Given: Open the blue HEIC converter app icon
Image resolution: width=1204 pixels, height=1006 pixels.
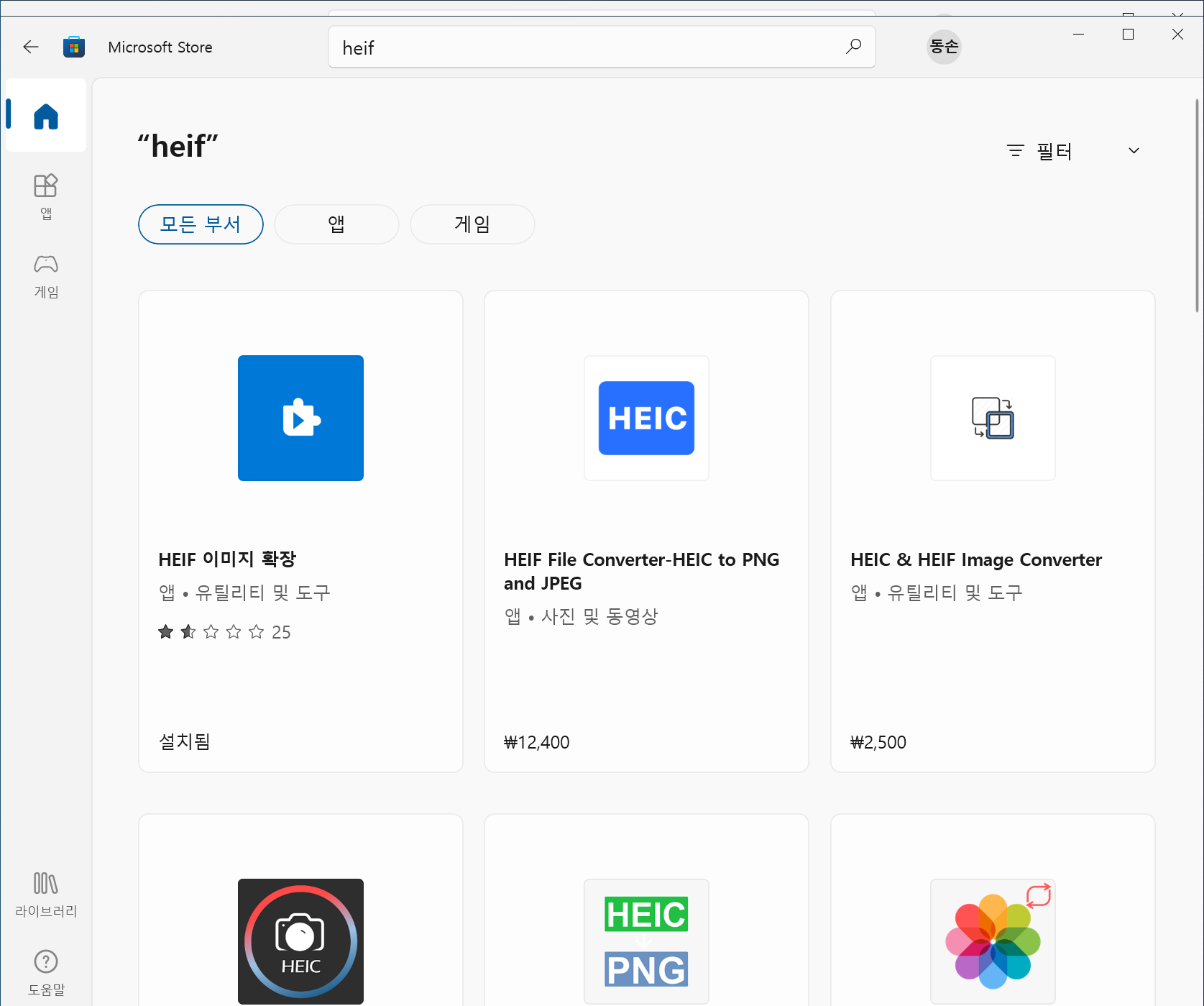Looking at the screenshot, I should pyautogui.click(x=646, y=418).
